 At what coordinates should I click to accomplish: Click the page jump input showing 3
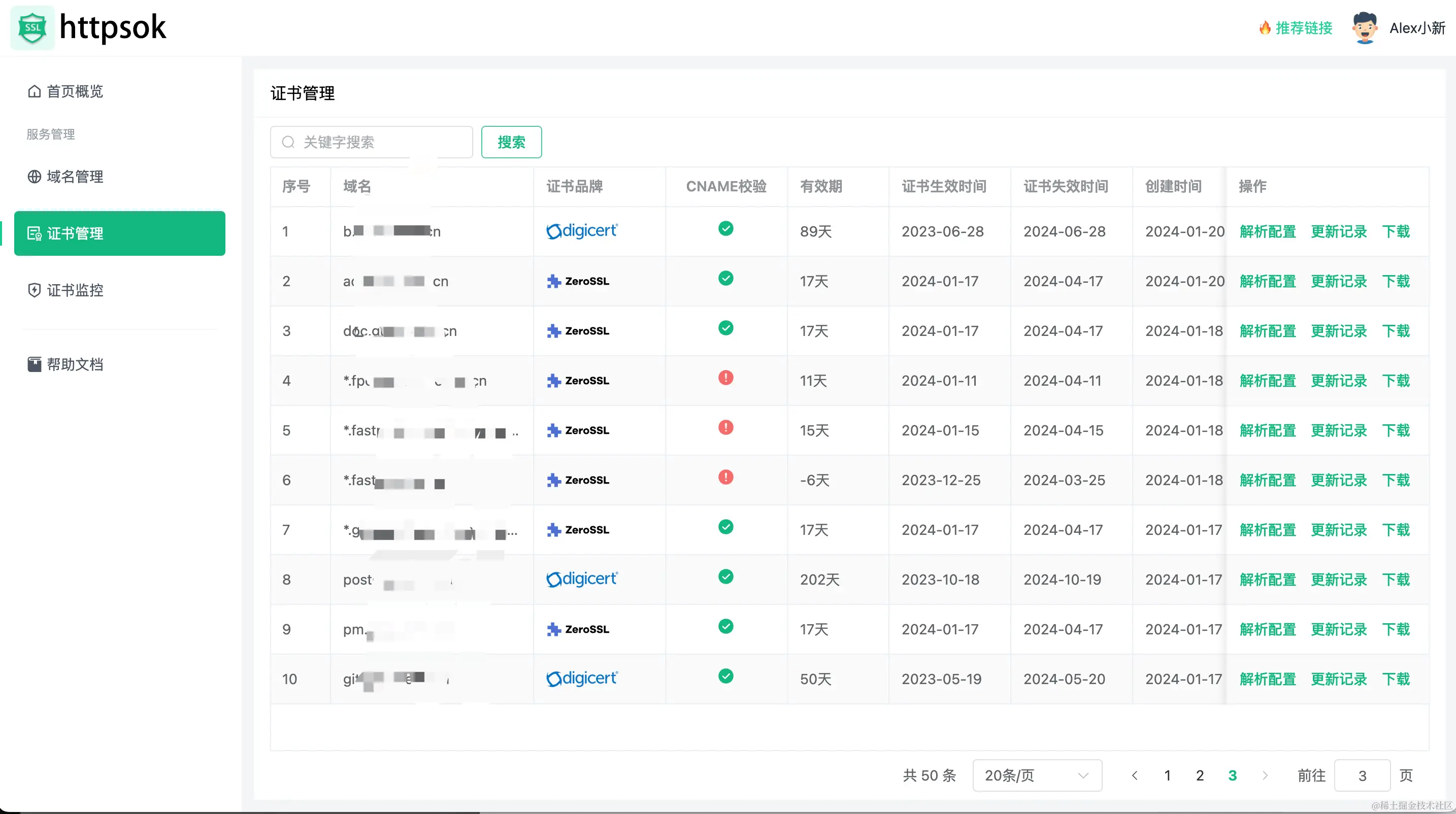pos(1363,775)
